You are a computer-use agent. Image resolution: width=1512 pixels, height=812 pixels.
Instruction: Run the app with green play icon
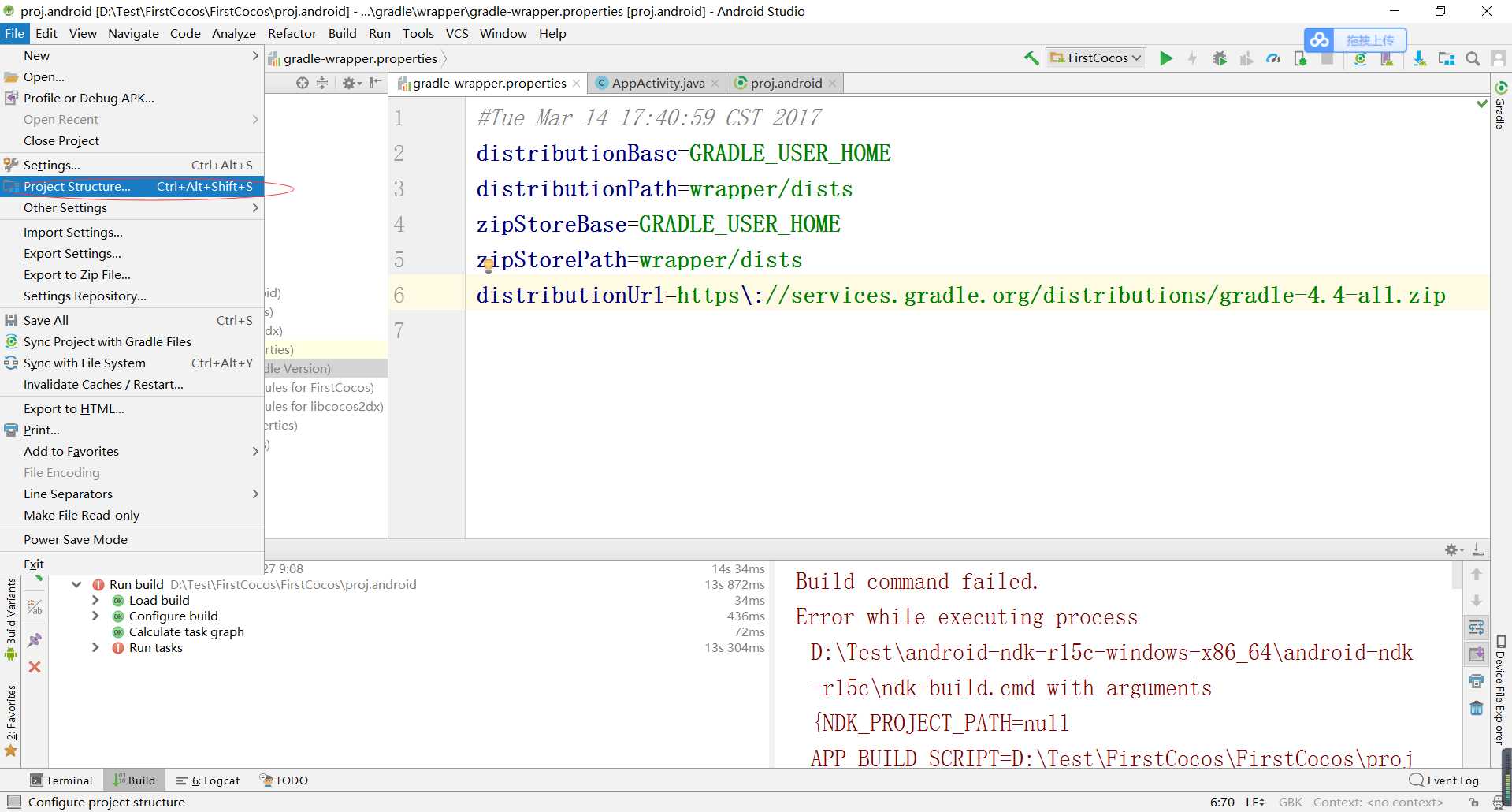pos(1166,58)
